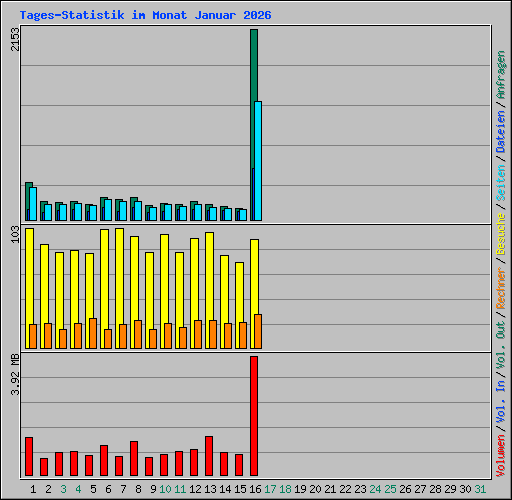Click the 'Rechner' legend label
Screen dimensions: 512x500
(501, 288)
